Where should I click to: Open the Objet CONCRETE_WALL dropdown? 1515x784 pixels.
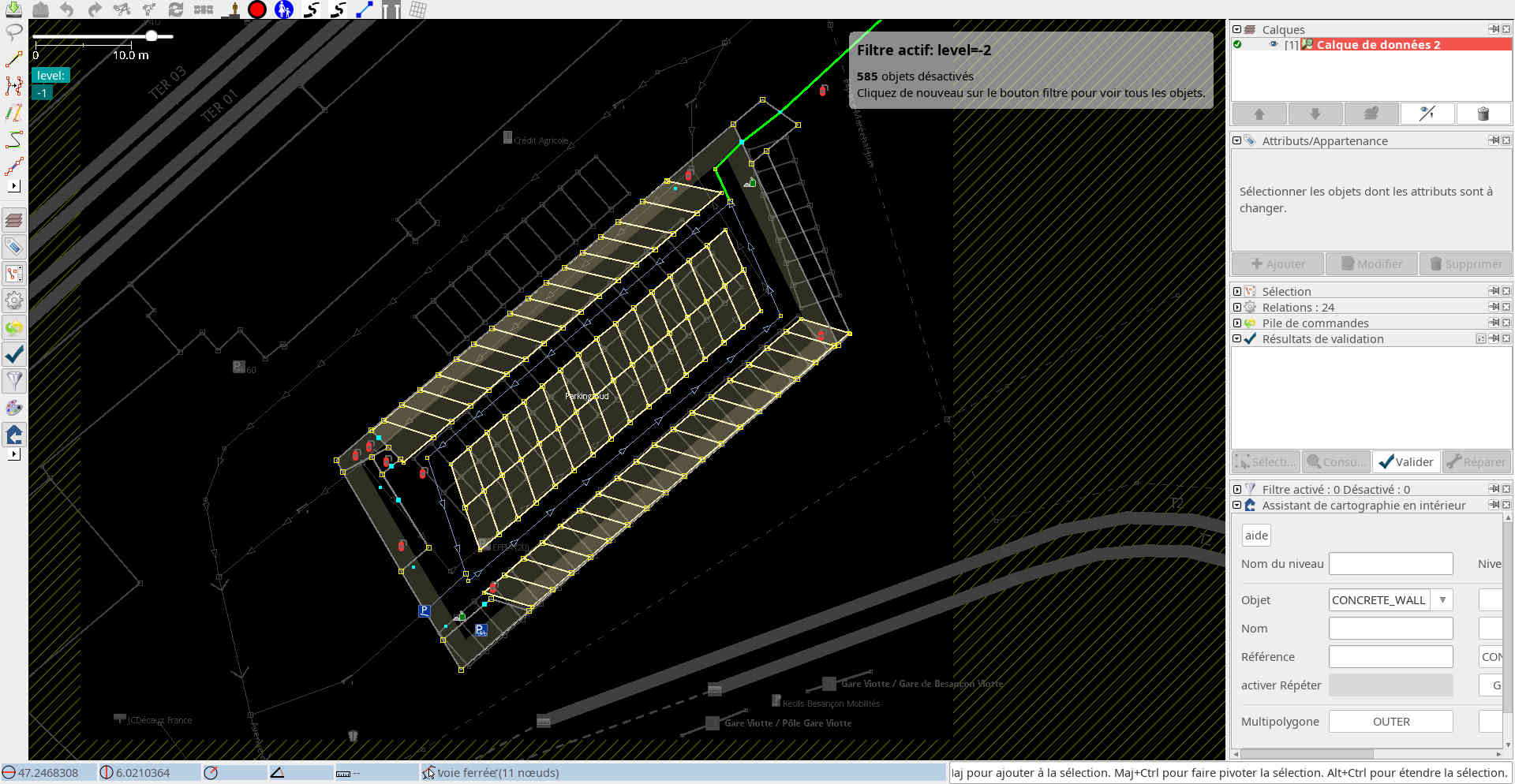(x=1442, y=600)
